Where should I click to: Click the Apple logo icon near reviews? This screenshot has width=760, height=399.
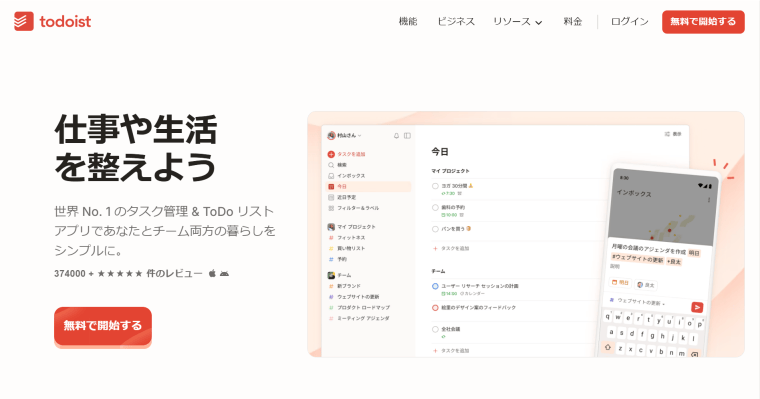(212, 273)
